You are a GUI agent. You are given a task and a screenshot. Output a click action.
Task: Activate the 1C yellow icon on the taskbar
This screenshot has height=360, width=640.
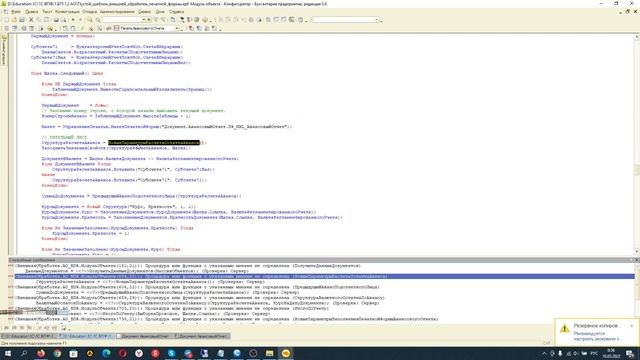pos(286,353)
